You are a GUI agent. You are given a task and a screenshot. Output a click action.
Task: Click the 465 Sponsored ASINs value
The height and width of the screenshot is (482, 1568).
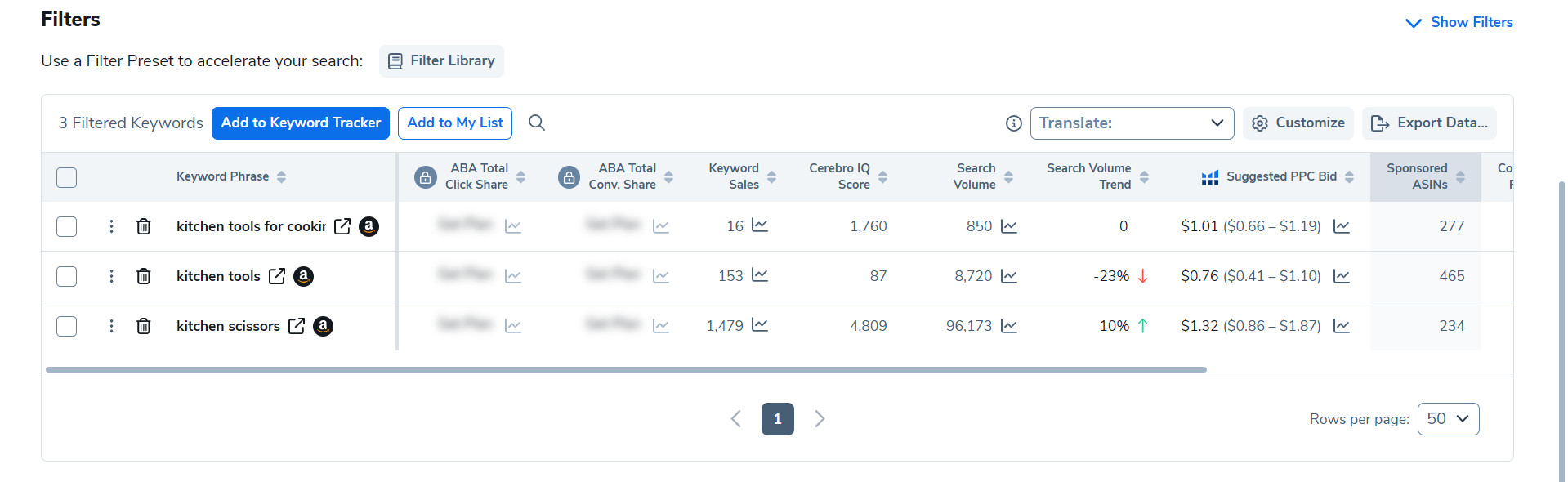pos(1452,276)
